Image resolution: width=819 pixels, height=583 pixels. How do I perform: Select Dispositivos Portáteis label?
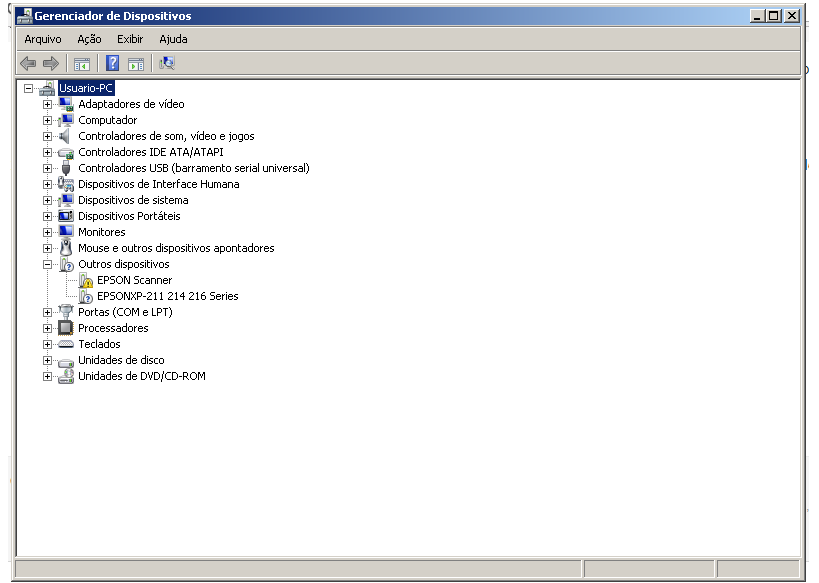coord(129,216)
